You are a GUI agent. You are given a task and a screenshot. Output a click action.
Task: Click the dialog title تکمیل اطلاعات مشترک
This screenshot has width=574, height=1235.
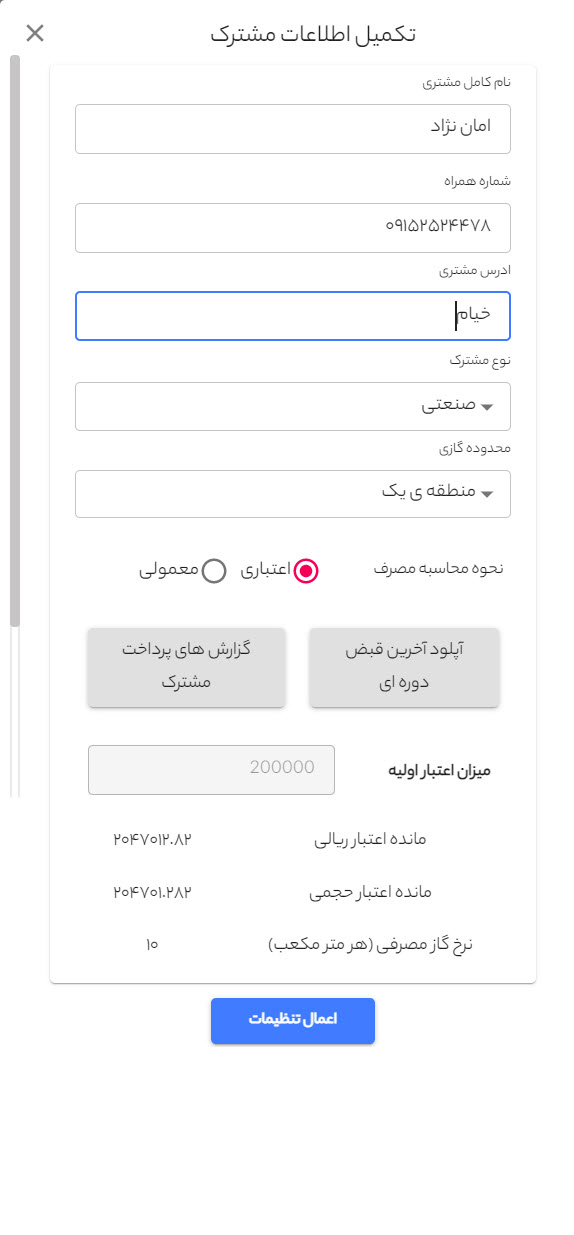tap(313, 34)
